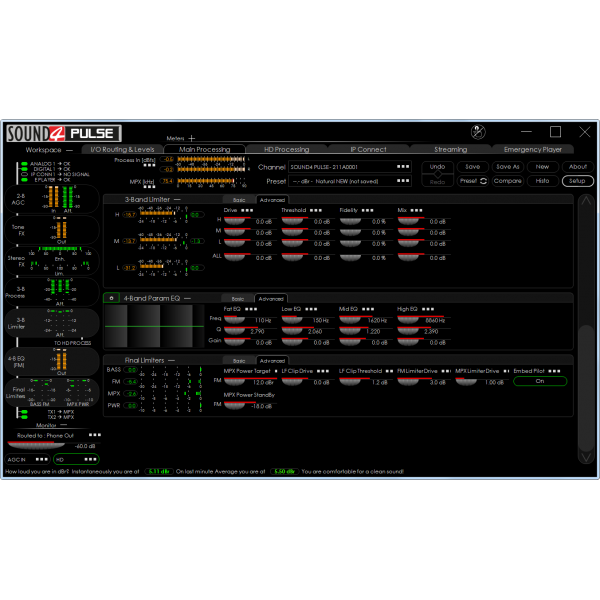
Task: Toggle the IP CONN 1 input indicator
Action: click(24, 174)
